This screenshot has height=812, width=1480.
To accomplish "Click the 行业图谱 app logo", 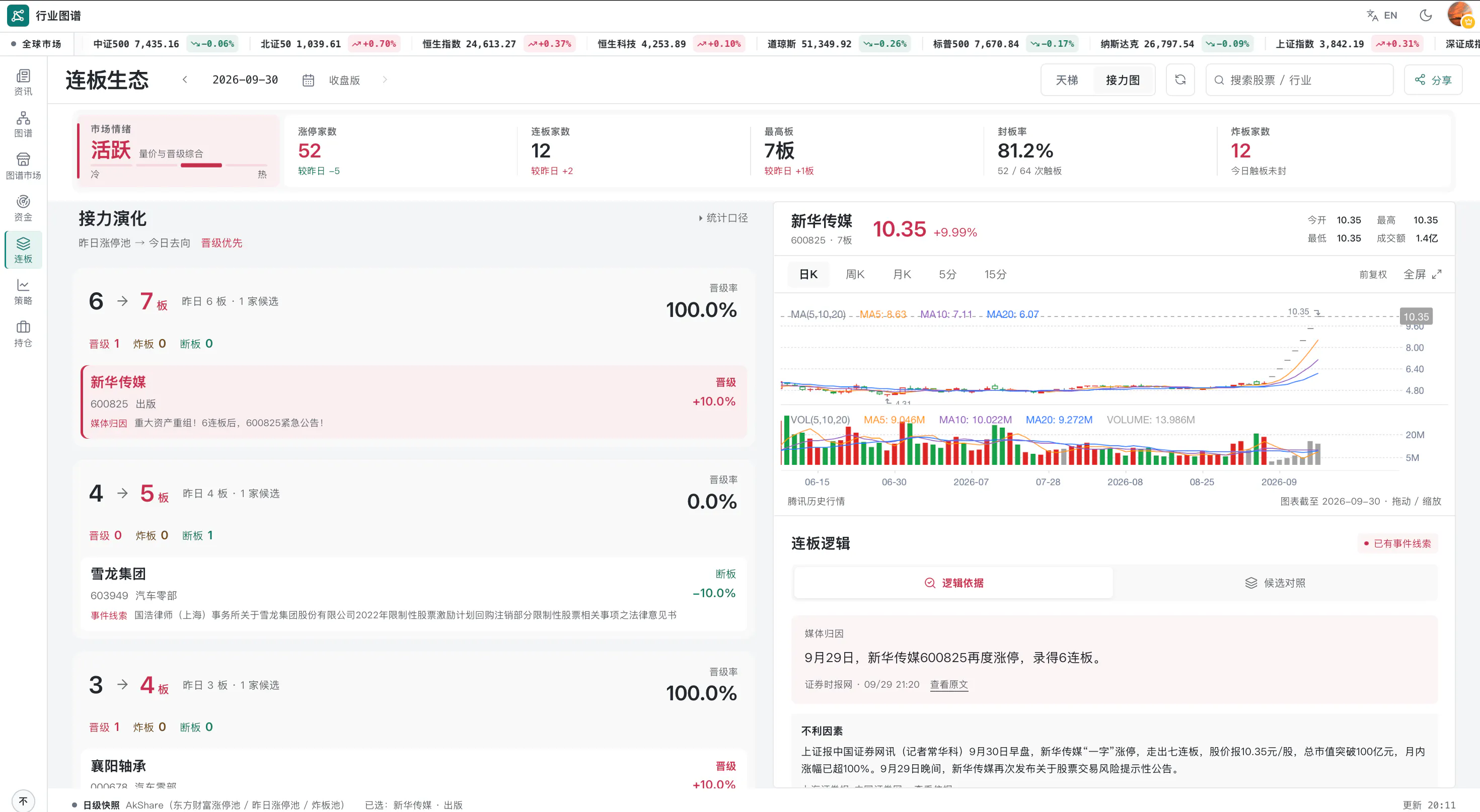I will 18,16.
